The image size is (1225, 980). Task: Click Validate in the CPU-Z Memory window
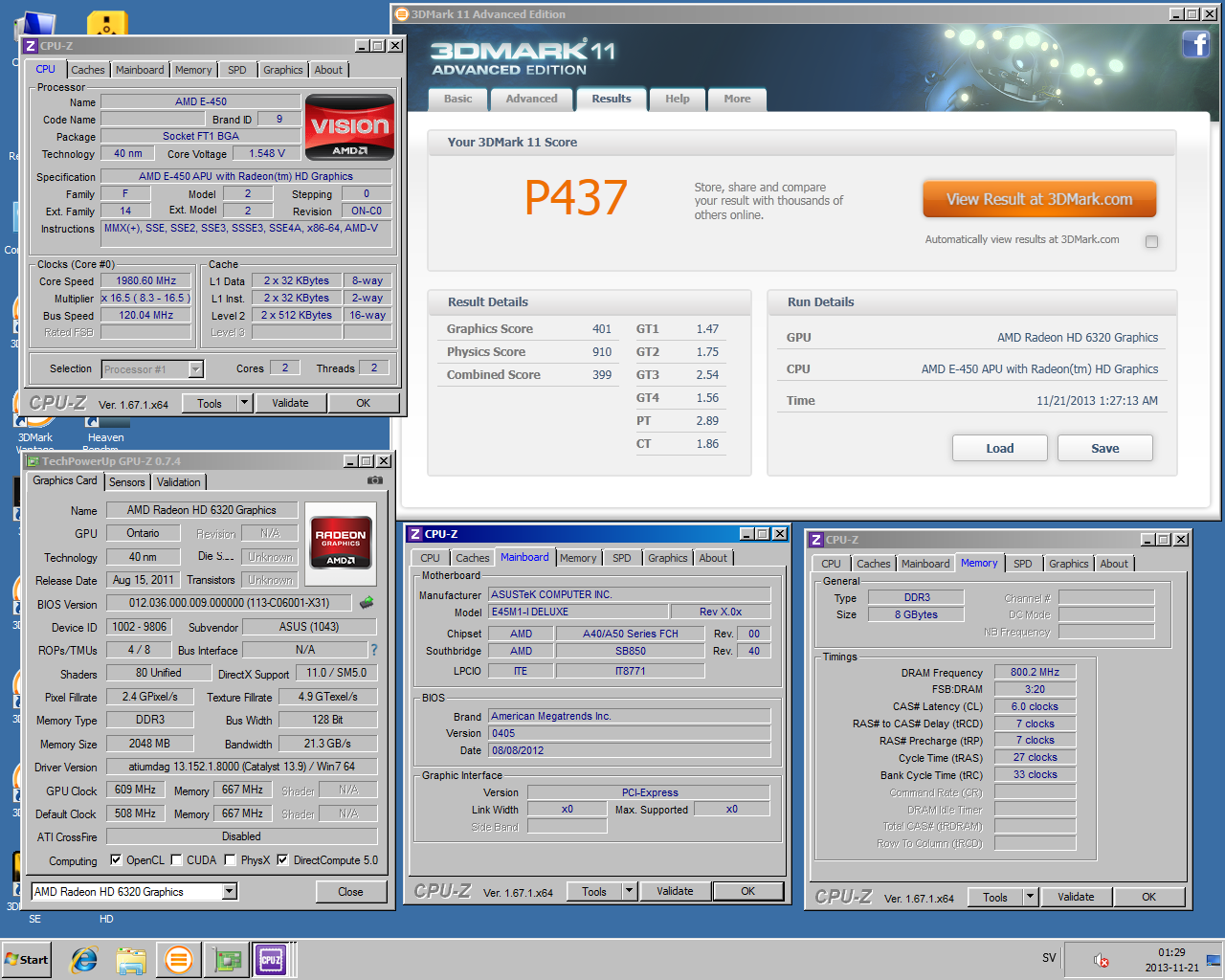[1076, 897]
